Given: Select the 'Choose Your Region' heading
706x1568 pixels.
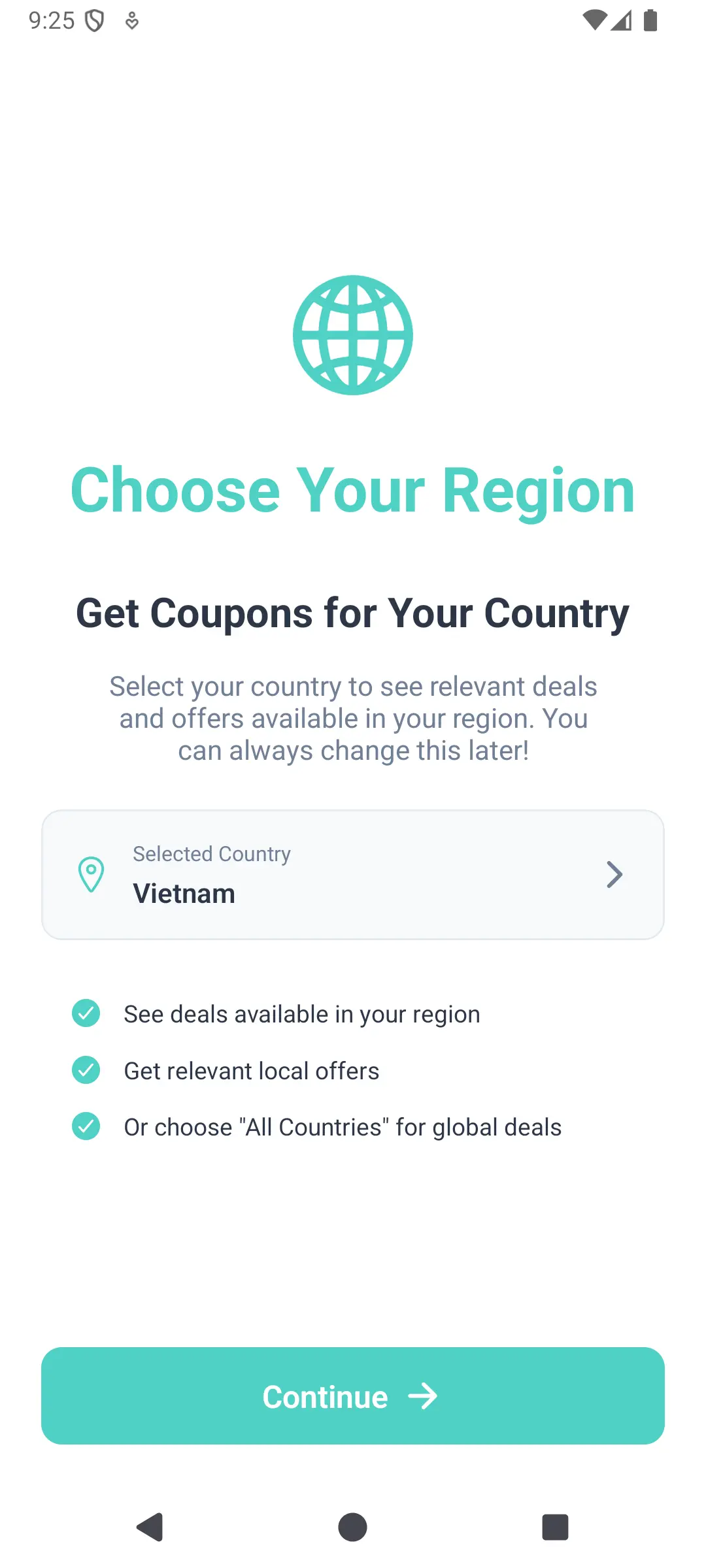Looking at the screenshot, I should click(352, 490).
